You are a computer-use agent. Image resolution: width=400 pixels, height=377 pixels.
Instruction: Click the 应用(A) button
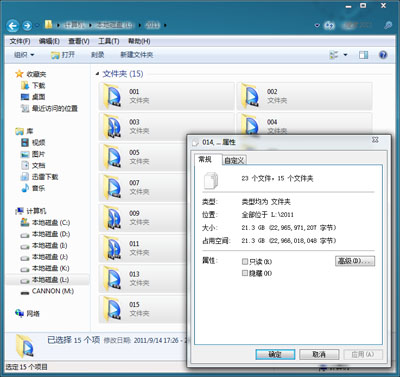tap(363, 354)
